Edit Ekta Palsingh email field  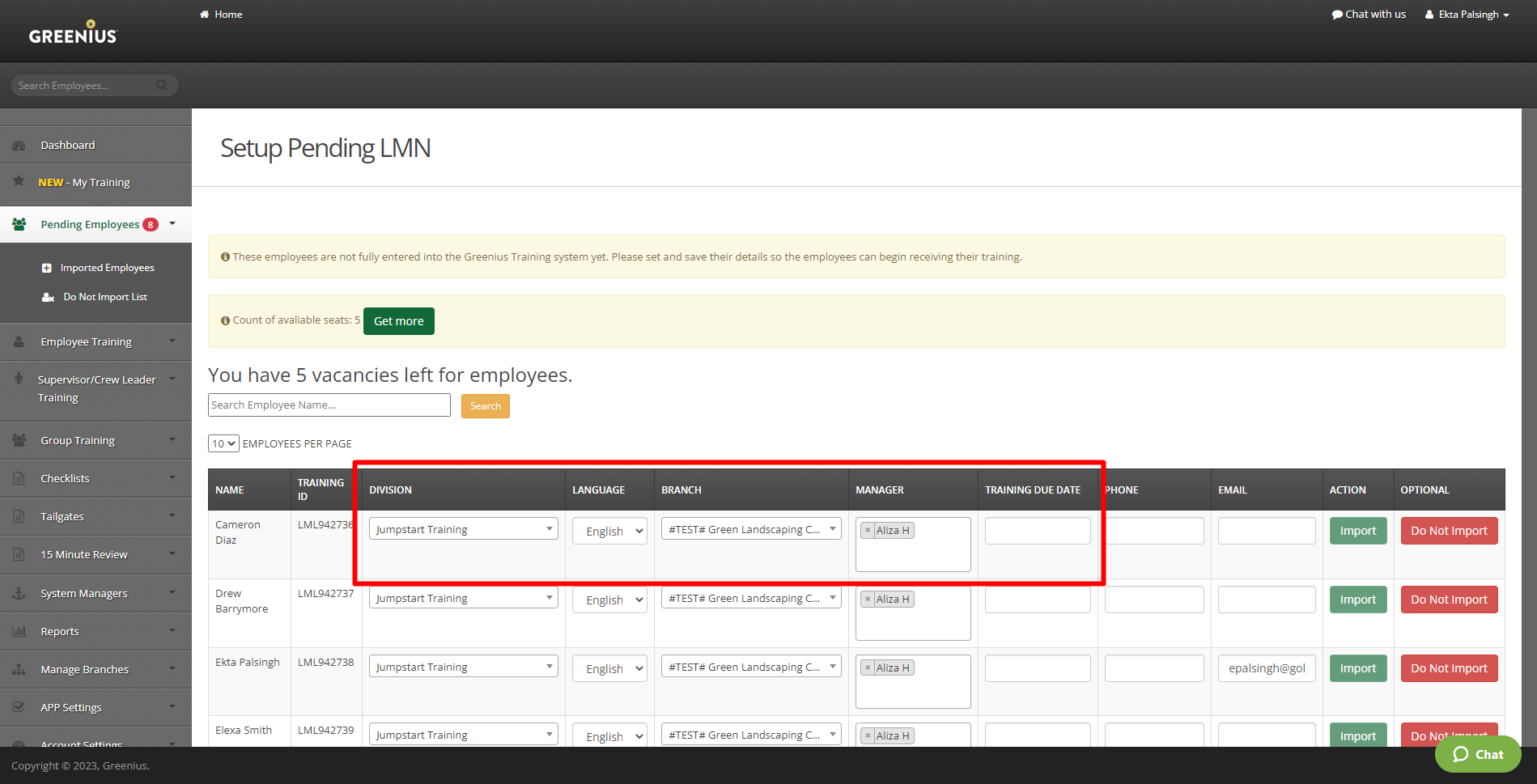1267,668
